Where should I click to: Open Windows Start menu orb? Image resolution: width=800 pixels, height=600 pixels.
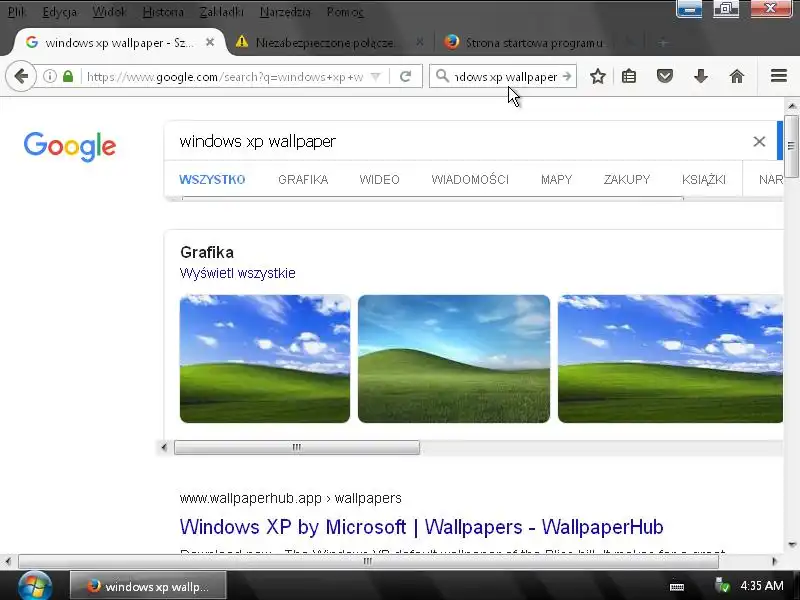coord(35,586)
